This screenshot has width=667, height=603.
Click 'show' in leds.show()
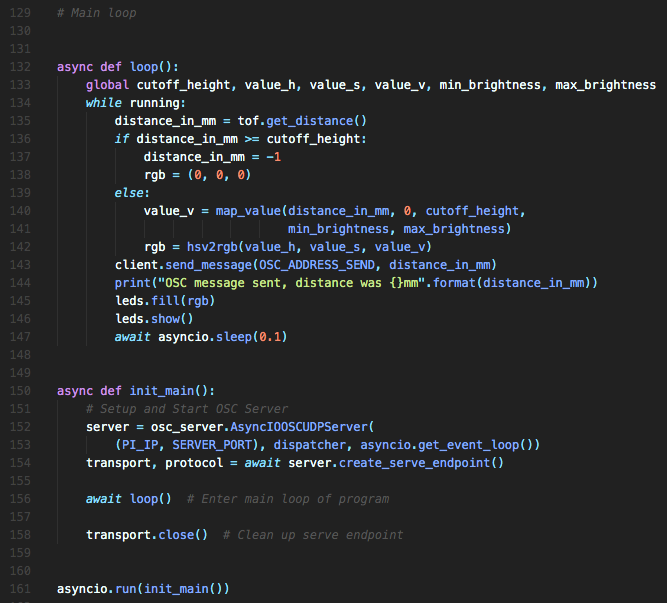[165, 319]
